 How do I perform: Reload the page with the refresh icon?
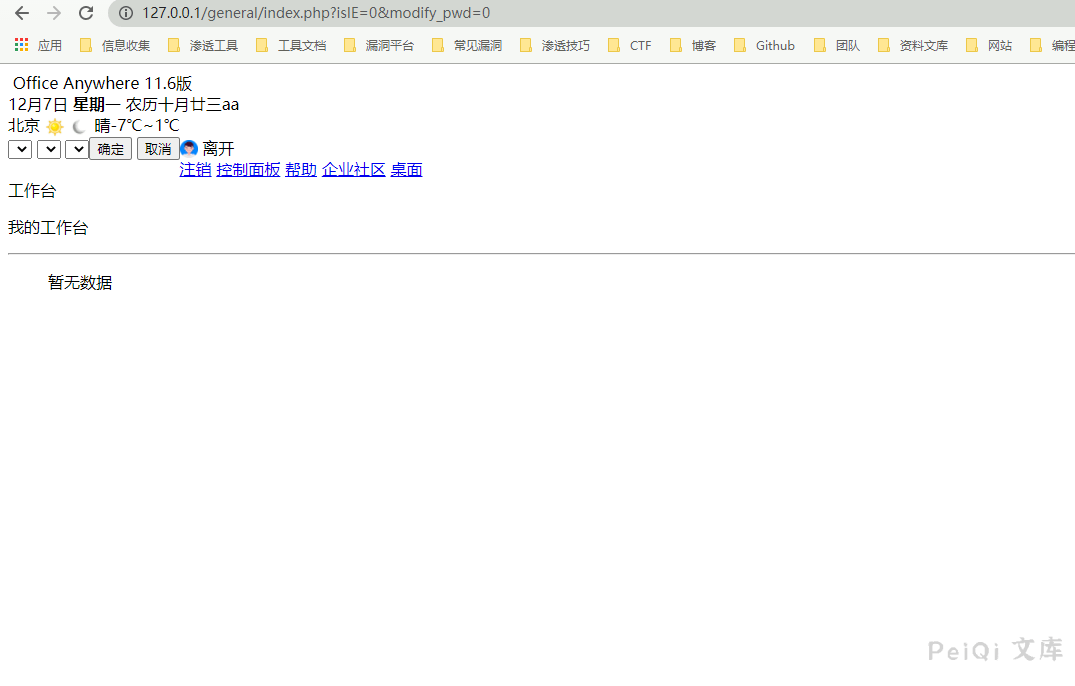pyautogui.click(x=86, y=13)
